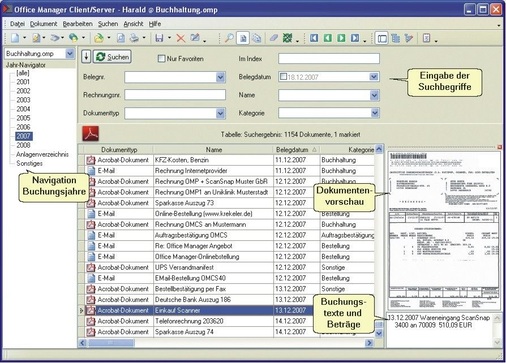Click into the Rechnungsnr. input field

(175, 95)
